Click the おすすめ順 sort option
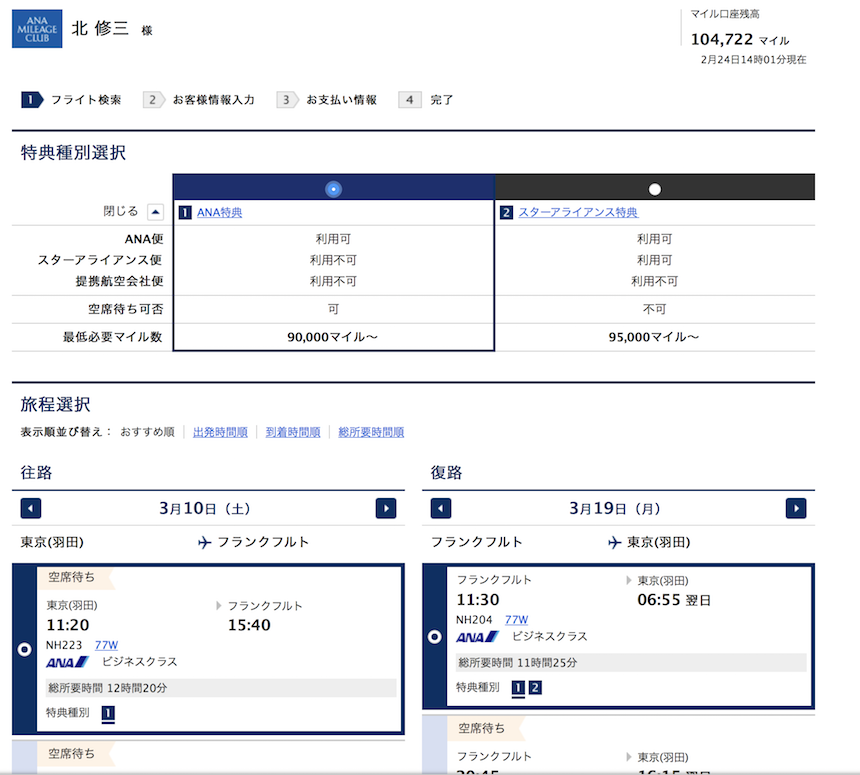The image size is (860, 775). [147, 432]
